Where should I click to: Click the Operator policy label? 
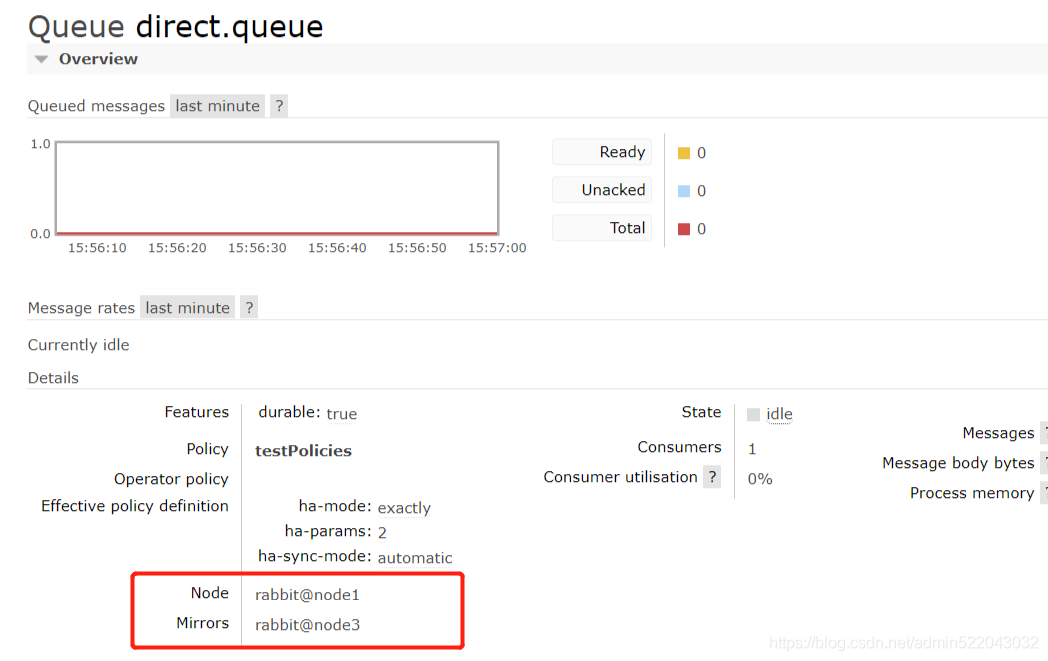(x=171, y=479)
